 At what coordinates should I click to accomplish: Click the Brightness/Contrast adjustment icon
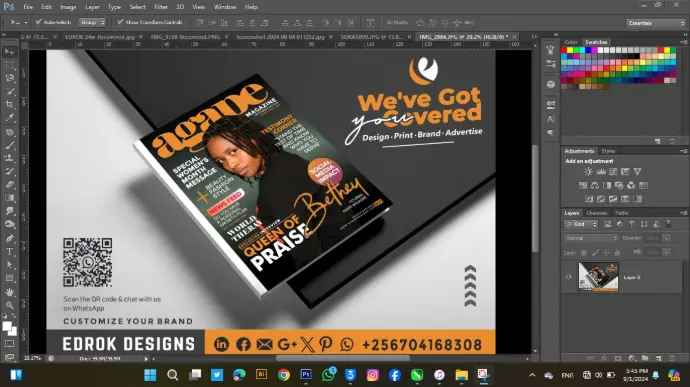[x=588, y=172]
